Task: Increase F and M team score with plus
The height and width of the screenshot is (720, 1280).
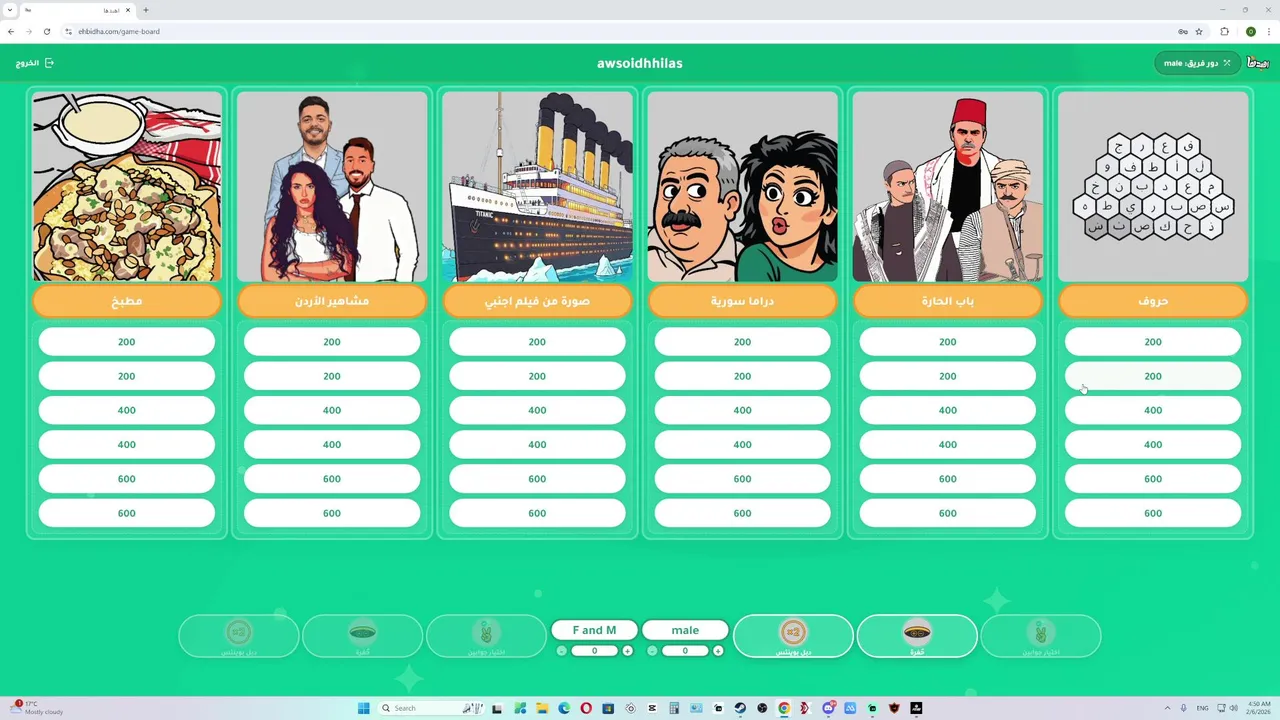Action: tap(628, 651)
